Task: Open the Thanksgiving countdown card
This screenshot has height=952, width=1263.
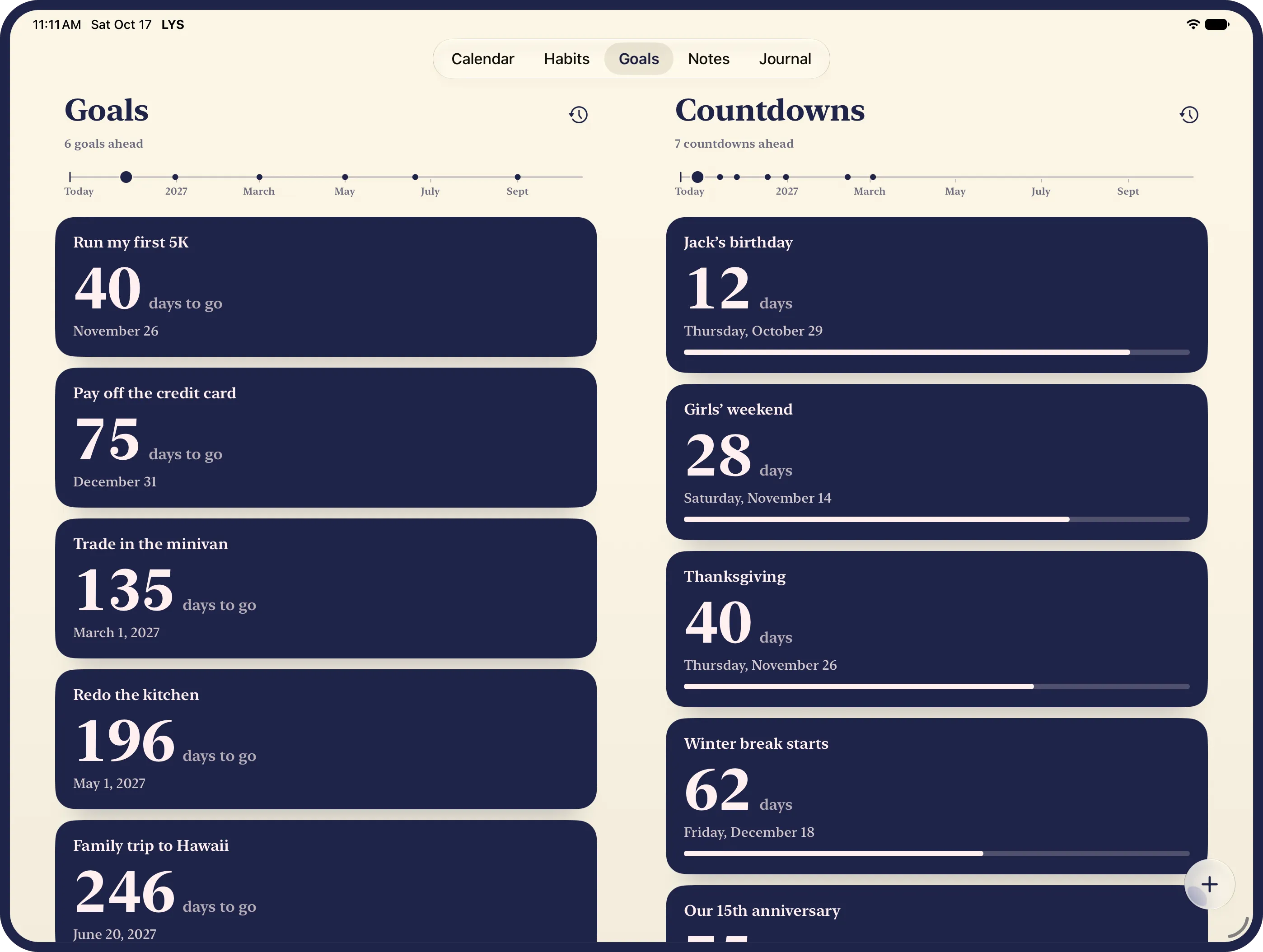Action: click(936, 629)
